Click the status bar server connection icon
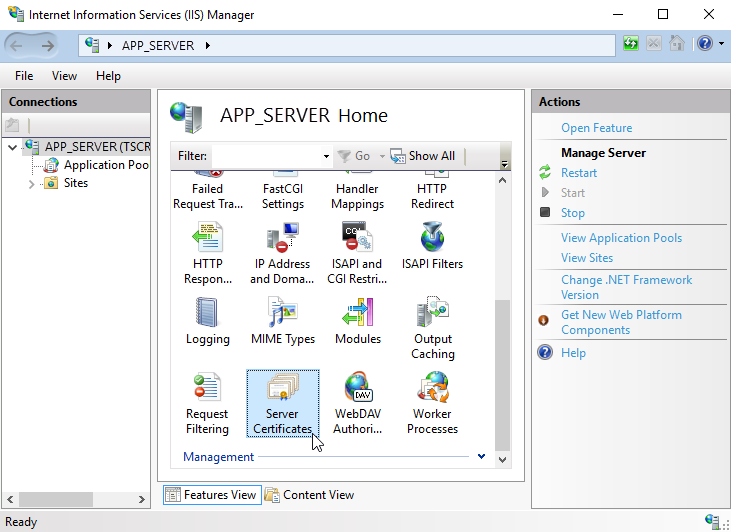This screenshot has height=532, width=731. click(712, 521)
